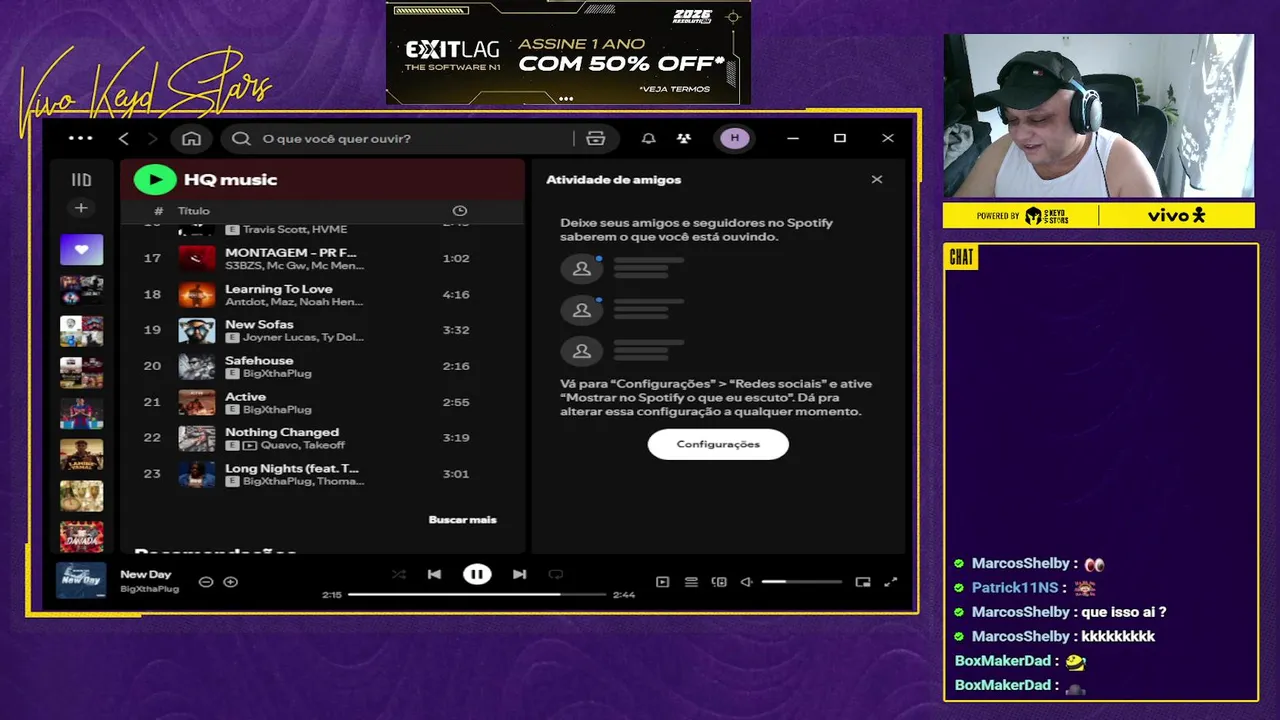Open now-playing artist BigXthaPlug

tap(149, 589)
